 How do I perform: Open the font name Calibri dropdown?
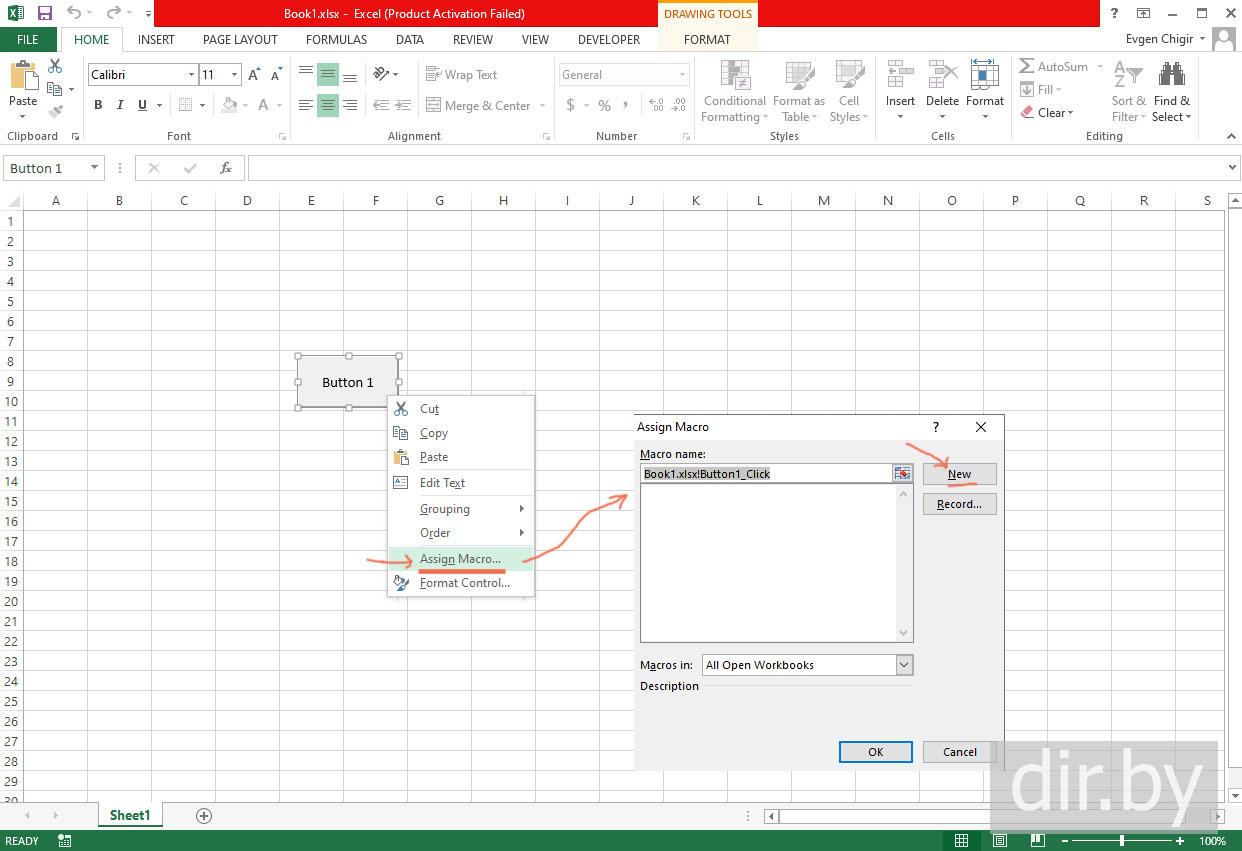pos(191,75)
